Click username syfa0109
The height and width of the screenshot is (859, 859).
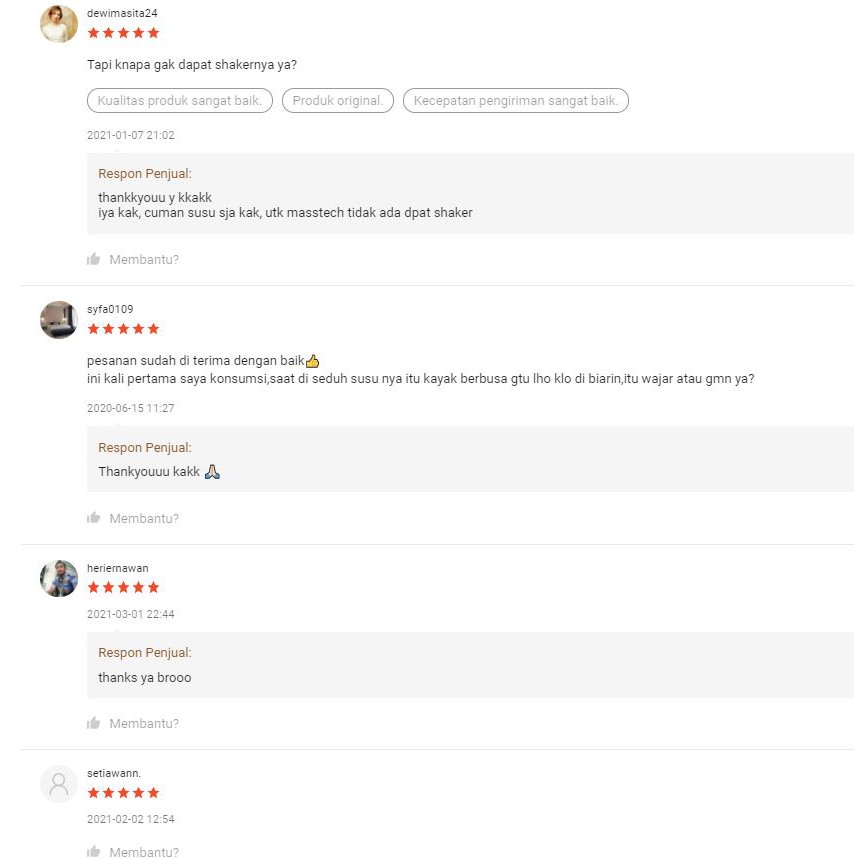(109, 309)
